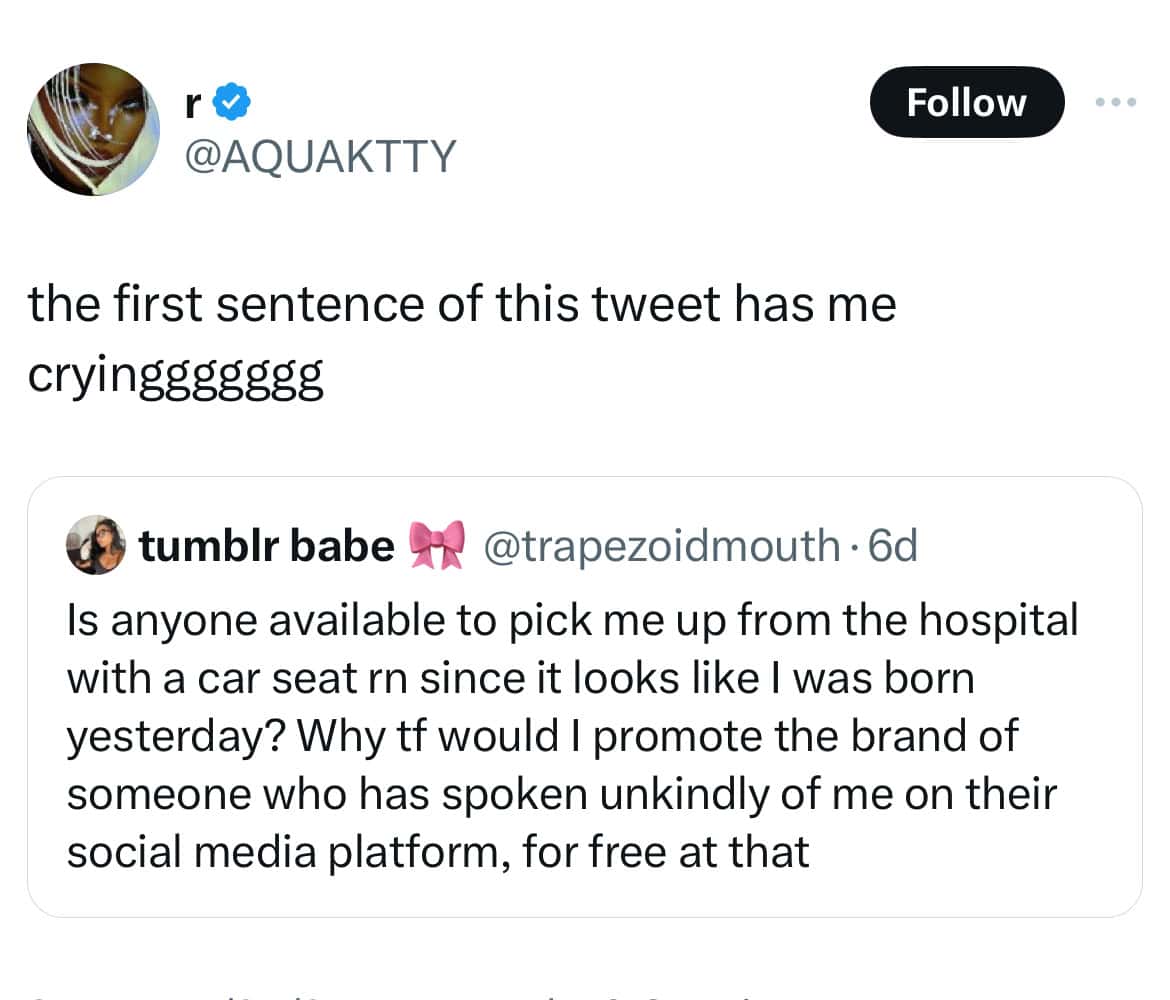This screenshot has height=1000, width=1170.
Task: Click the line "someone who has spoken unkindly"
Action: tap(561, 794)
